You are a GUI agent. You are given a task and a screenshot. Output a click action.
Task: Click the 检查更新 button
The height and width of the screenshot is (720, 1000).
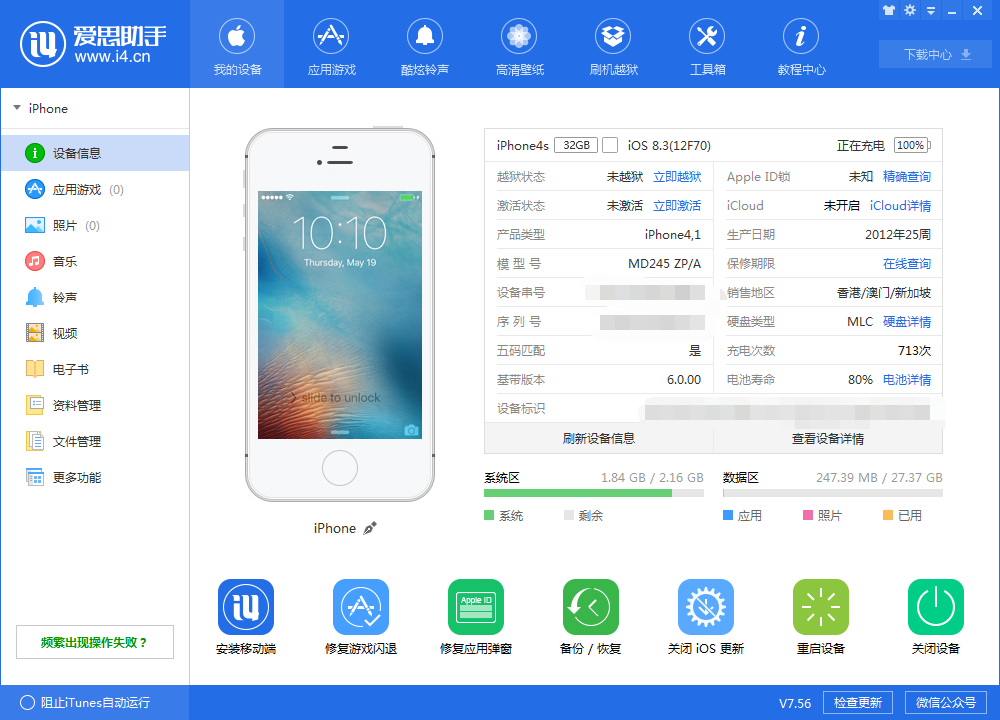pyautogui.click(x=858, y=702)
